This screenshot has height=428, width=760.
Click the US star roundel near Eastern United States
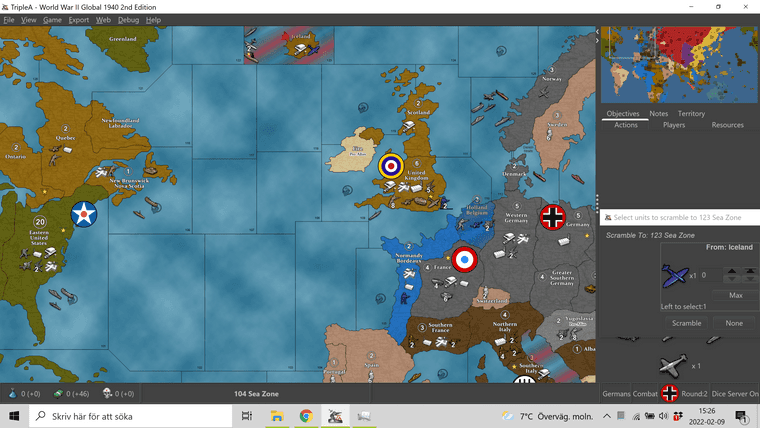[84, 214]
